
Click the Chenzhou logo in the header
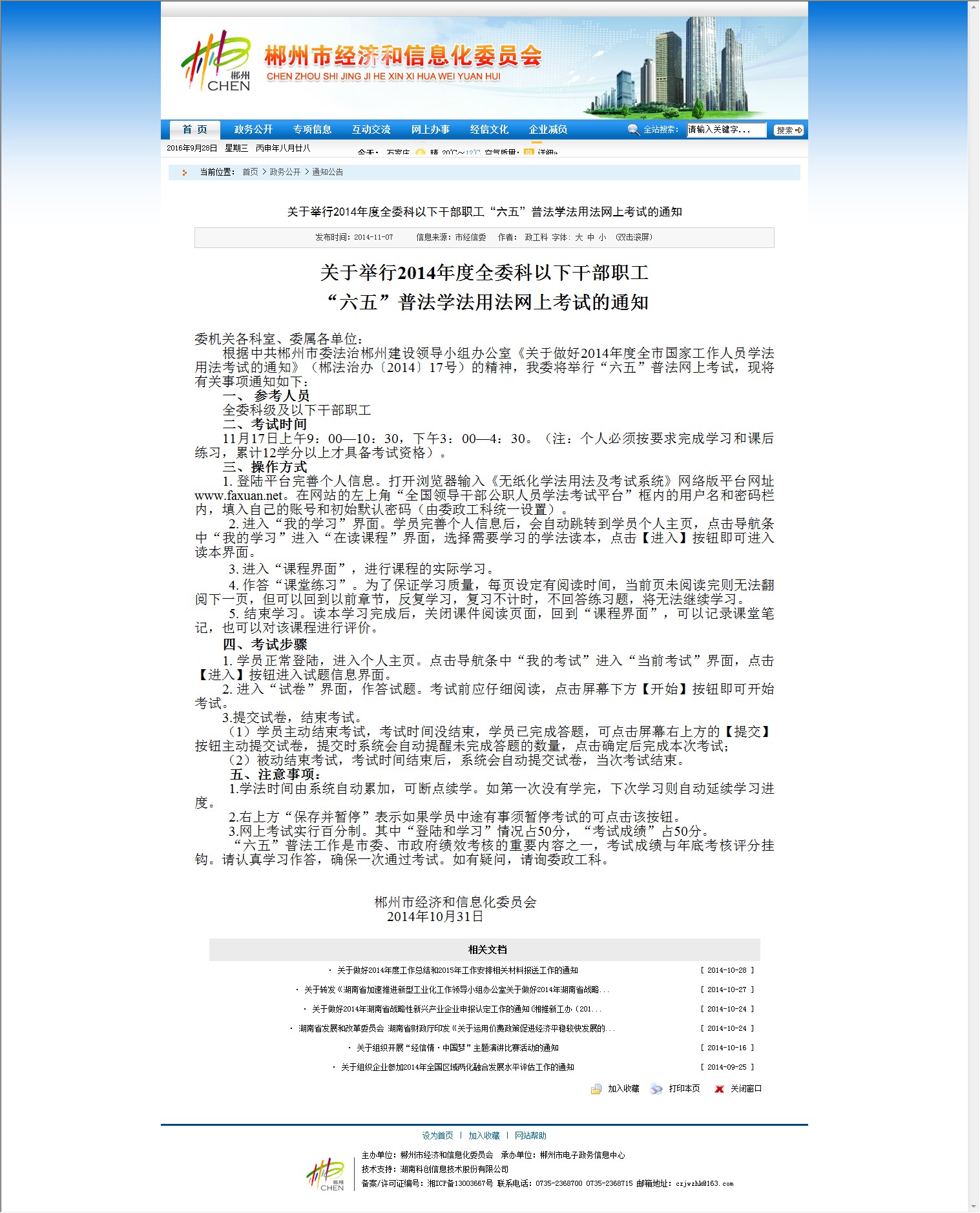[215, 61]
